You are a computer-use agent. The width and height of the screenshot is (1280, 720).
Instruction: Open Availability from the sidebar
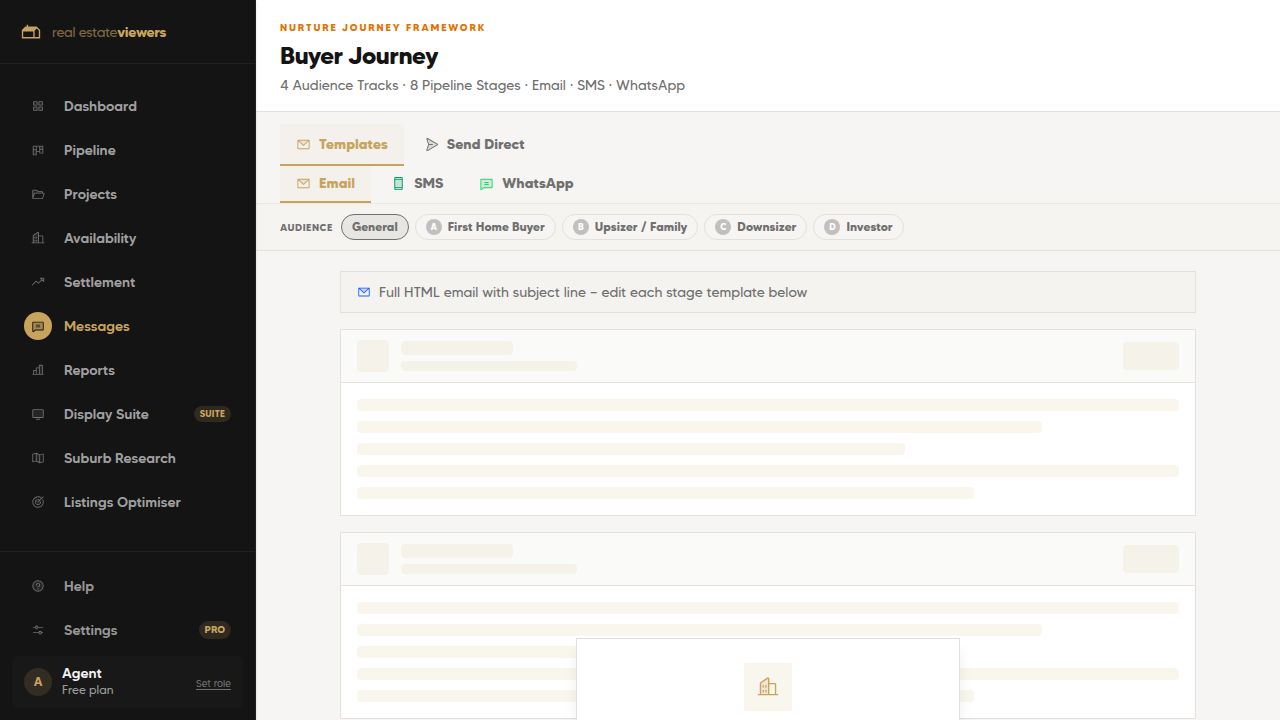128,238
